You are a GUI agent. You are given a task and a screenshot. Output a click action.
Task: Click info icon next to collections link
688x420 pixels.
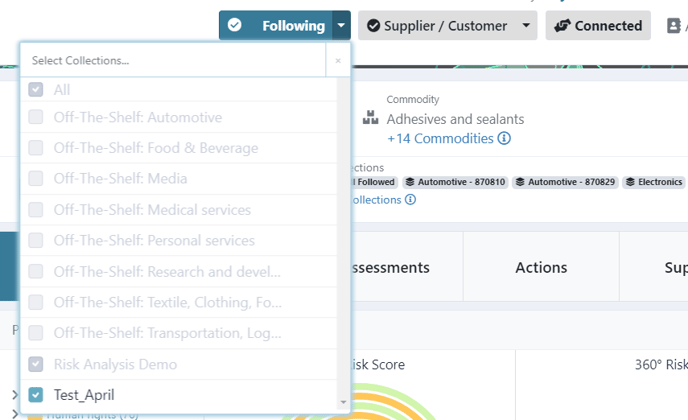(x=410, y=200)
